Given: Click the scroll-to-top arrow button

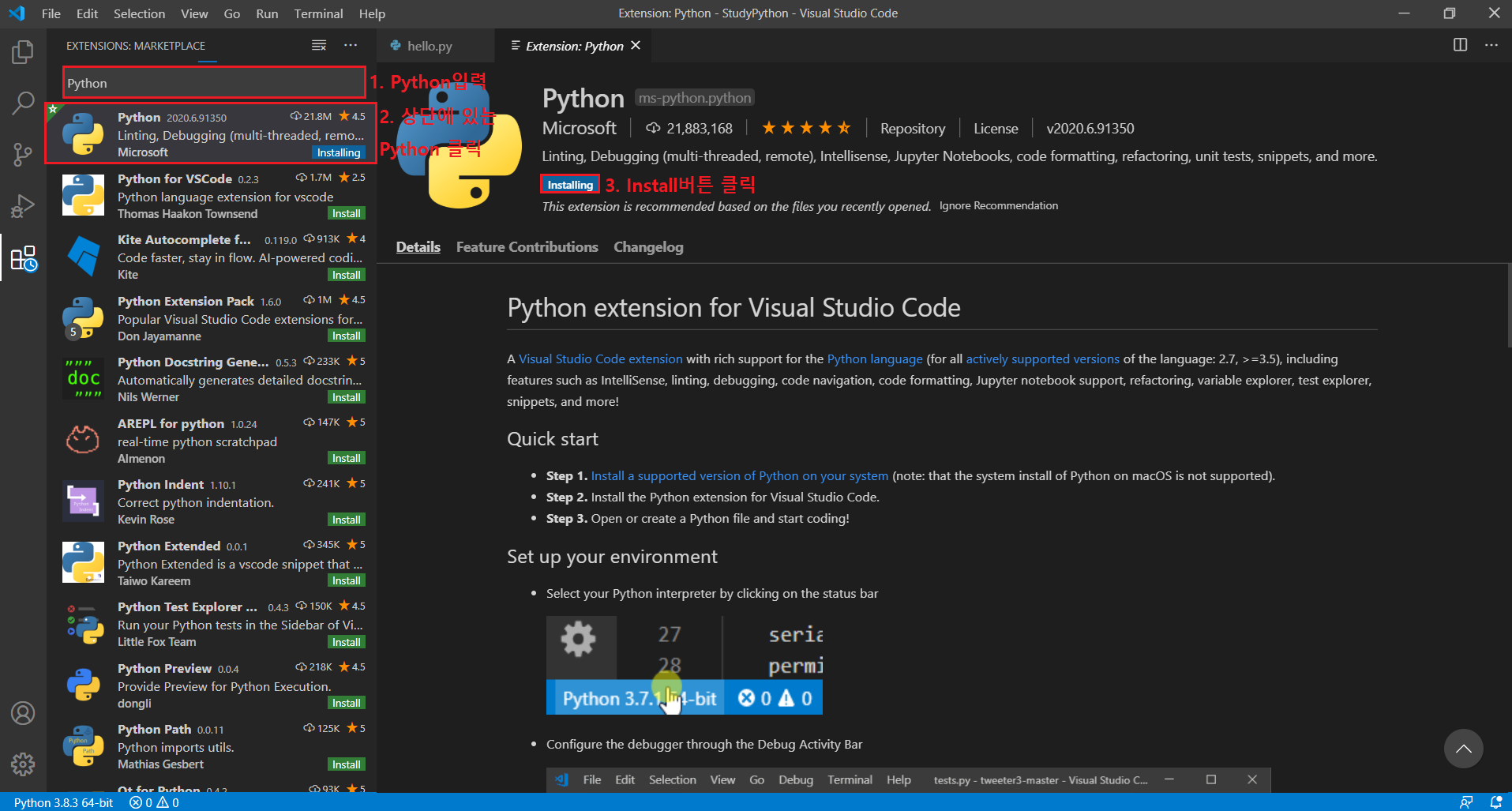Looking at the screenshot, I should click(x=1463, y=749).
